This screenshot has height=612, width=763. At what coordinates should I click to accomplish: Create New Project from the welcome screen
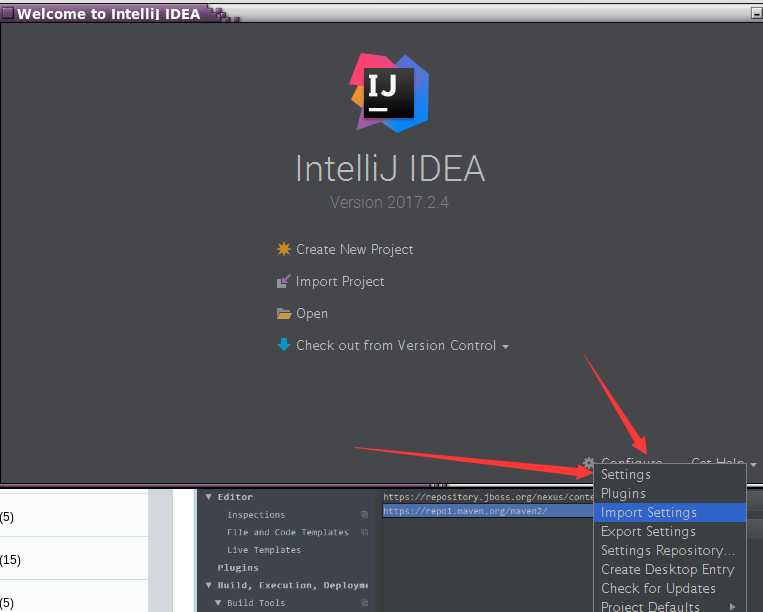[354, 249]
